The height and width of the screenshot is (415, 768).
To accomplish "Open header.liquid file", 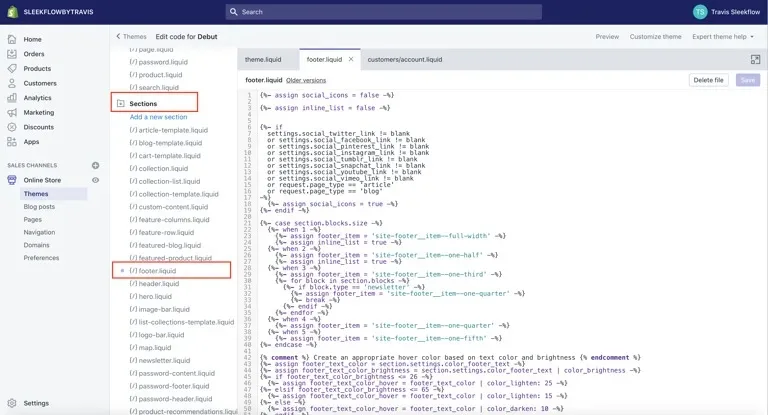I will coord(155,284).
